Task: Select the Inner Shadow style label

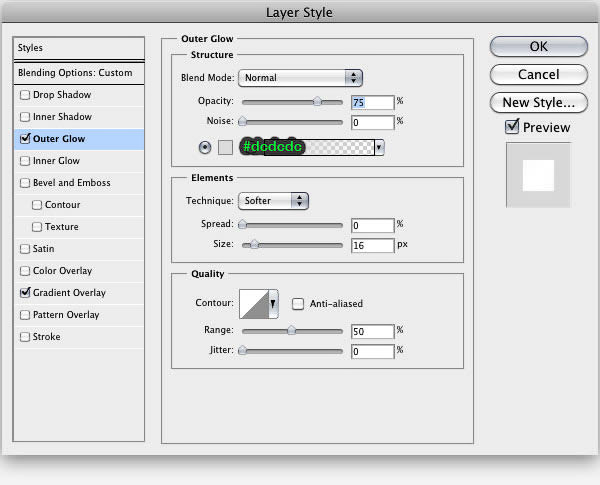Action: point(62,117)
